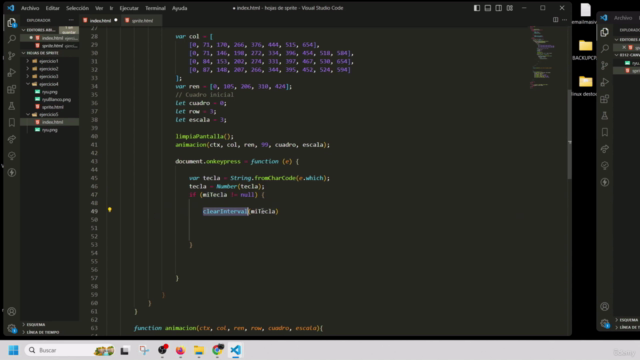Open the Editar menu

52,8
